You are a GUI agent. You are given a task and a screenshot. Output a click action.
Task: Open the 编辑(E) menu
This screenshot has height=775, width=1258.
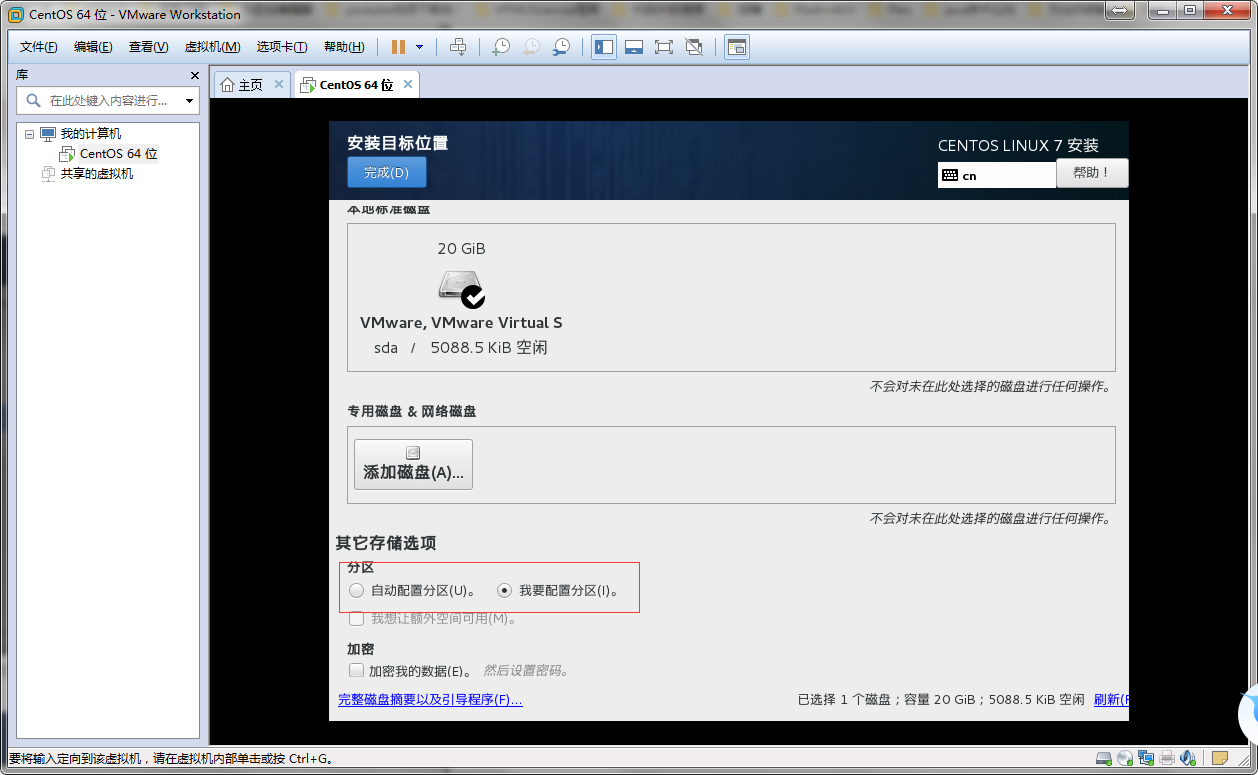[x=93, y=47]
